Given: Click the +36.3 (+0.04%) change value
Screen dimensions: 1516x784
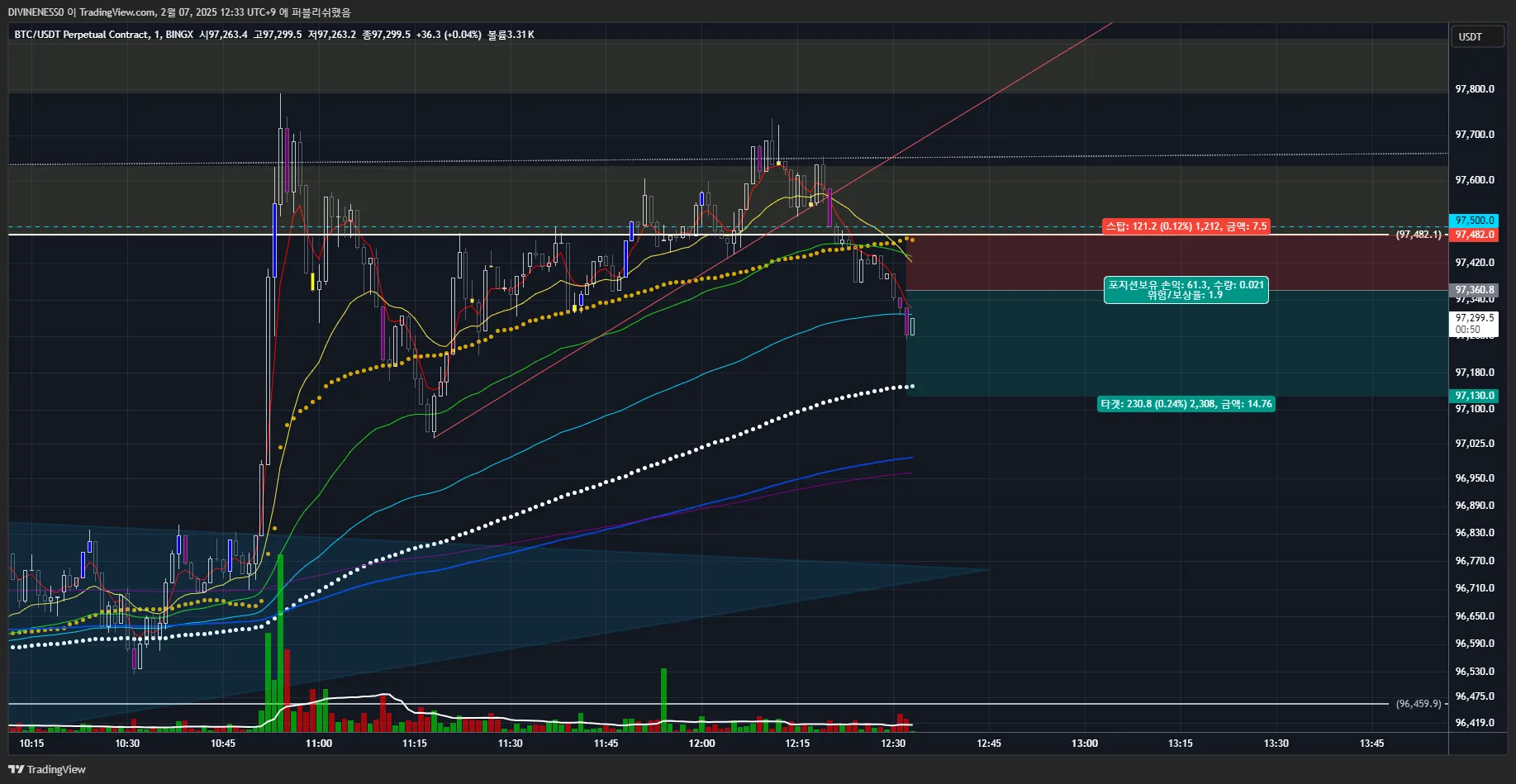Looking at the screenshot, I should [x=449, y=35].
